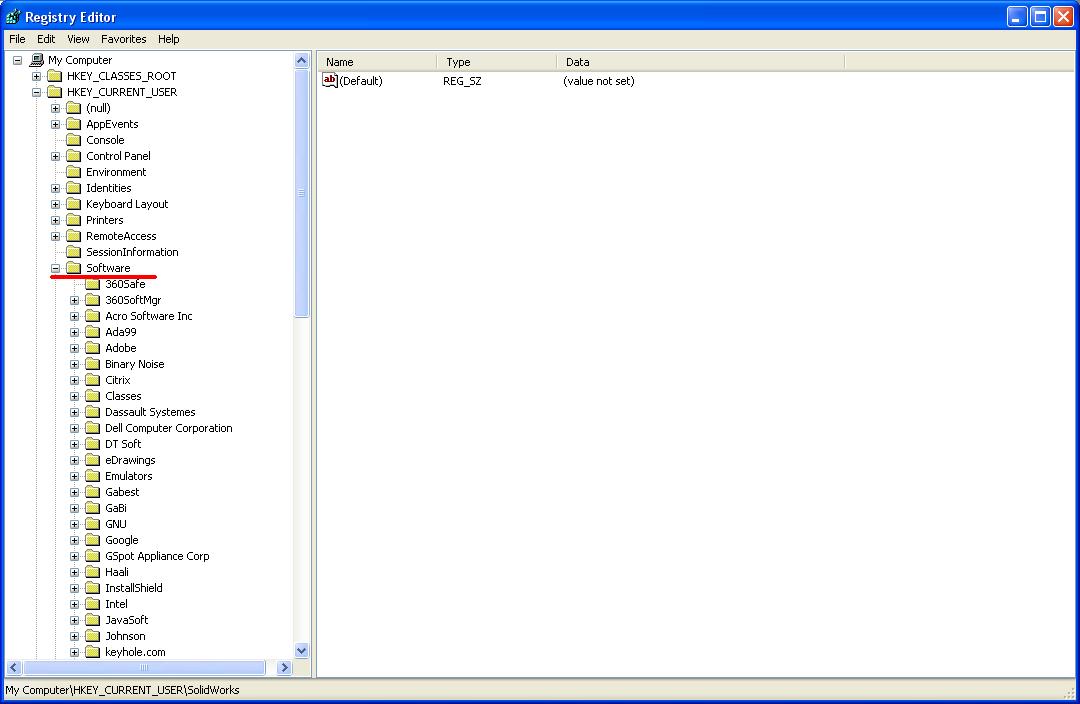Click the tree horizontal scroll left arrow
Image resolution: width=1080 pixels, height=704 pixels.
tap(14, 667)
